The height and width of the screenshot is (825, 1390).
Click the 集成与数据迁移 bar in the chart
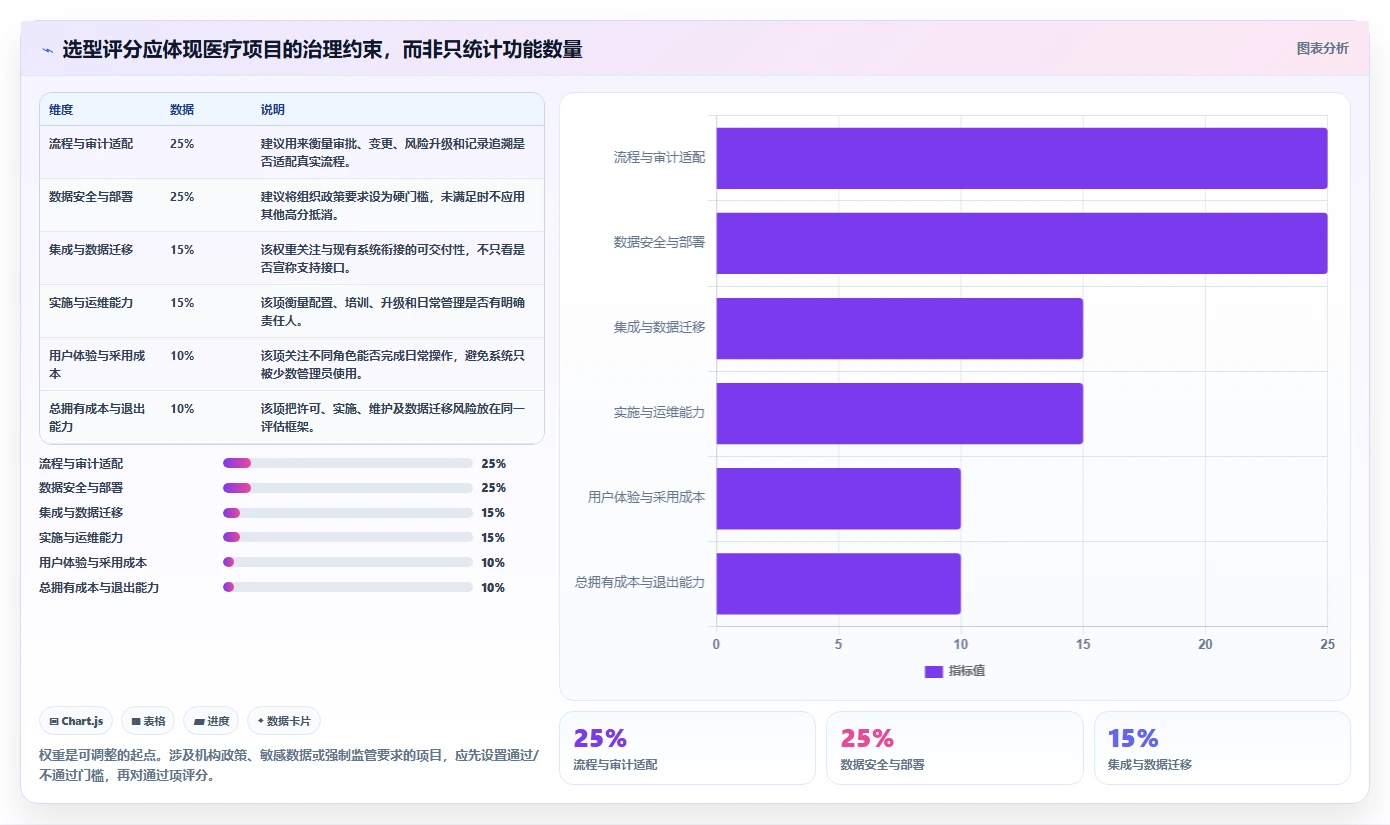[900, 328]
